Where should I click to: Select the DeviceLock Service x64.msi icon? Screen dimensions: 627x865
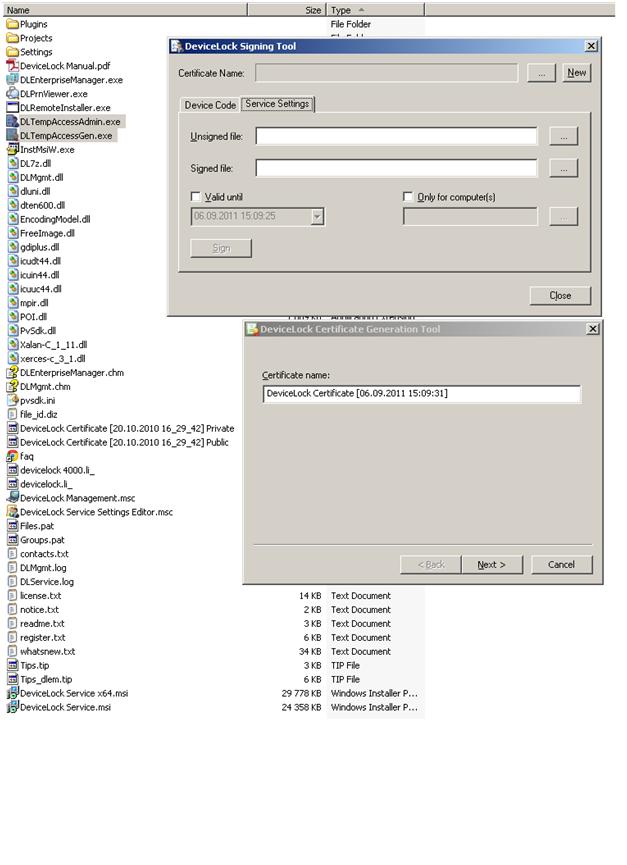point(12,693)
